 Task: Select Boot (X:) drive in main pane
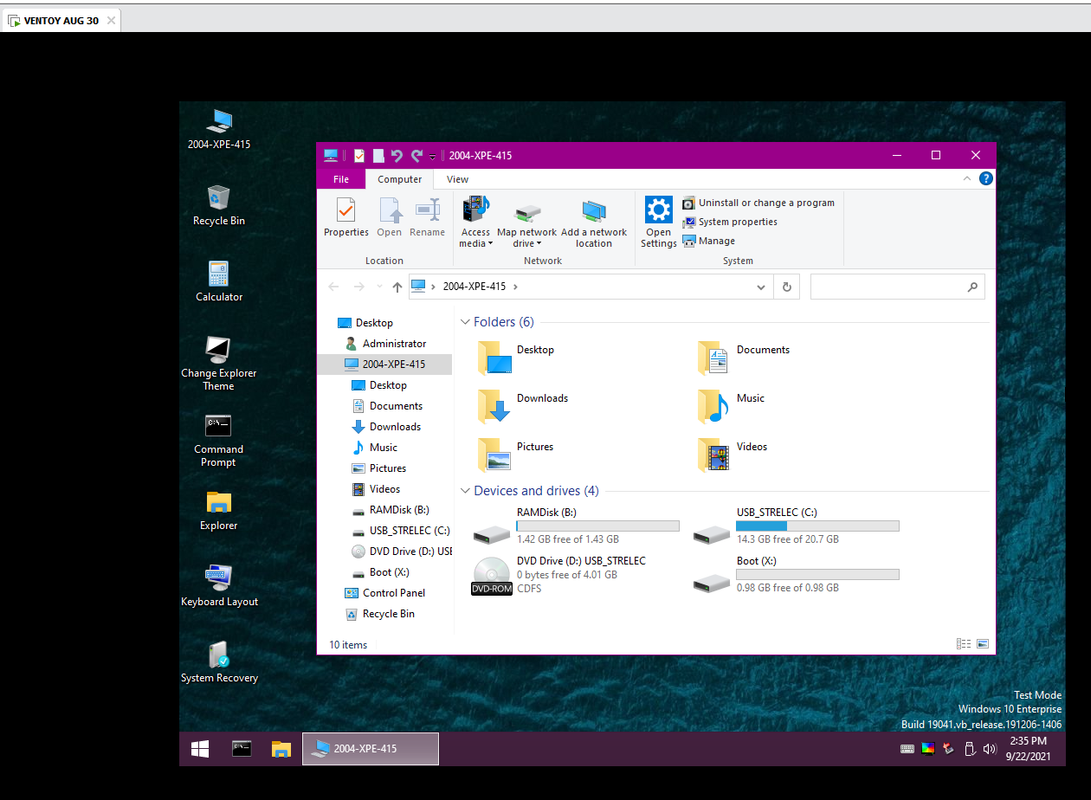coord(797,575)
